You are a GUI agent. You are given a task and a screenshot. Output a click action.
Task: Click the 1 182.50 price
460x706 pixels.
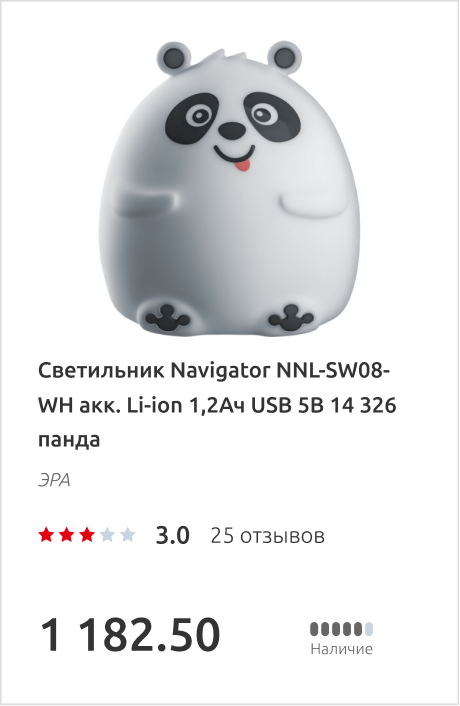(x=131, y=634)
